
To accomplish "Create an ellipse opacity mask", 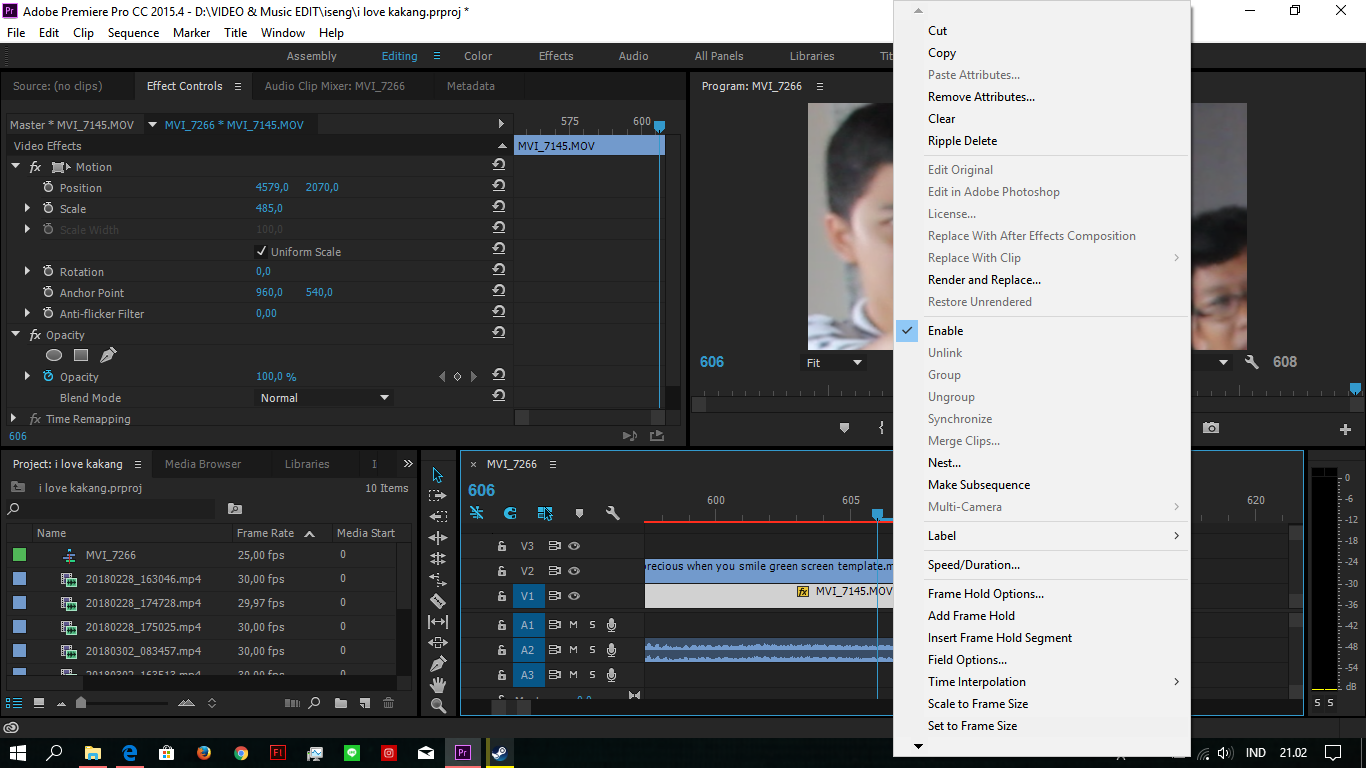I will pos(54,355).
